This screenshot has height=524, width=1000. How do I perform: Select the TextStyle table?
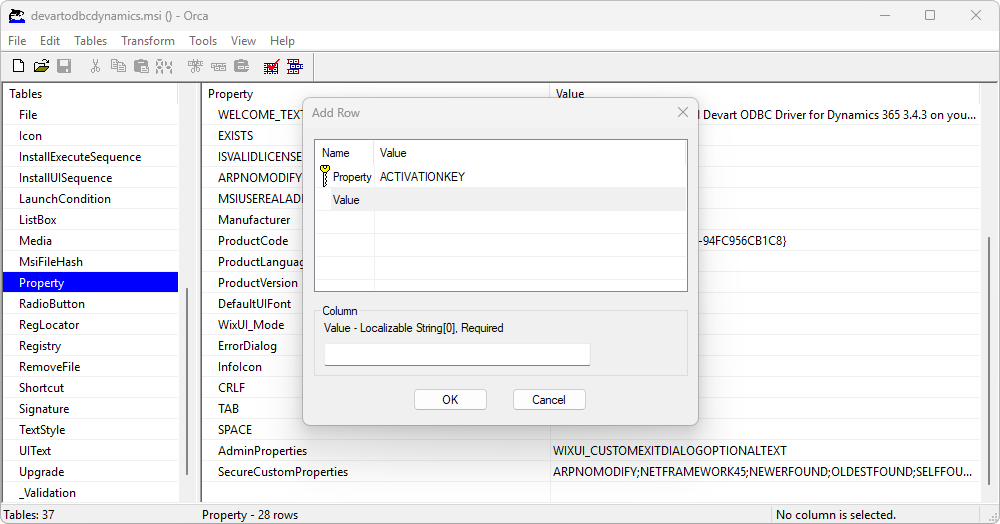tap(91, 430)
